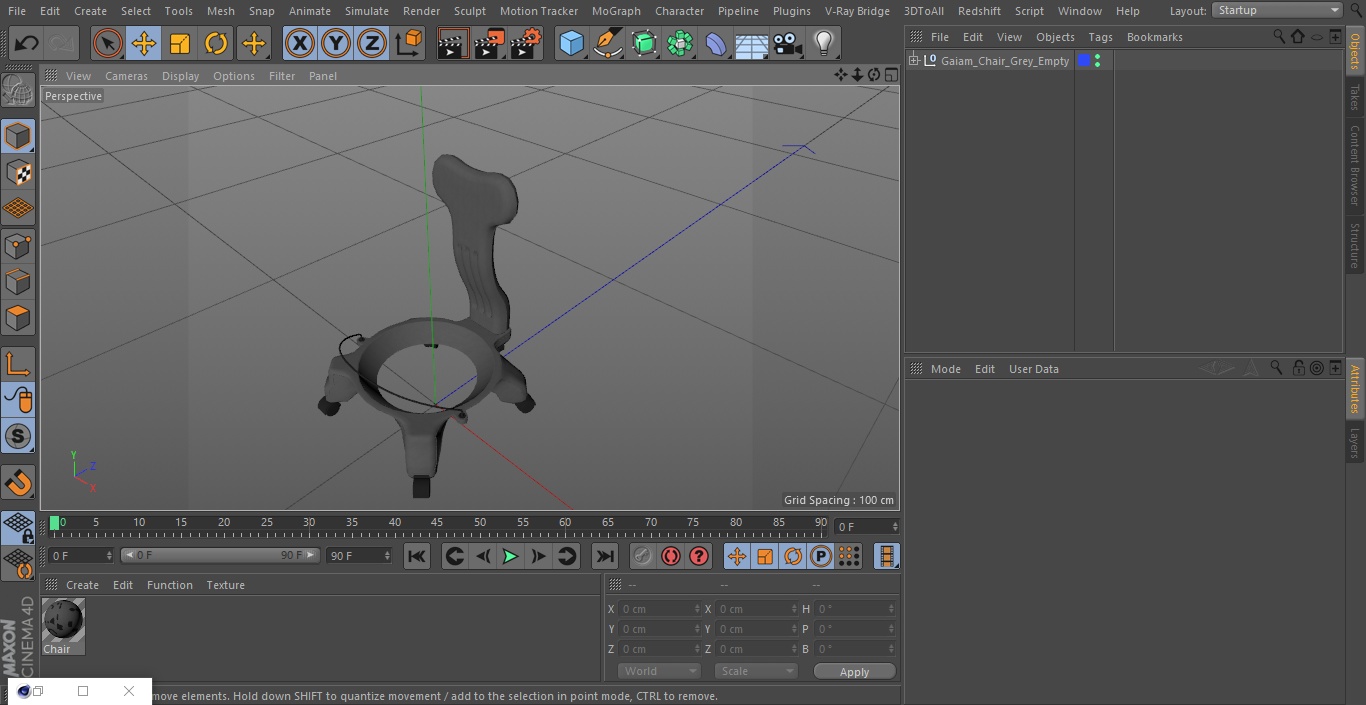Switch to Edges mode
Viewport: 1366px width, 705px height.
click(18, 282)
